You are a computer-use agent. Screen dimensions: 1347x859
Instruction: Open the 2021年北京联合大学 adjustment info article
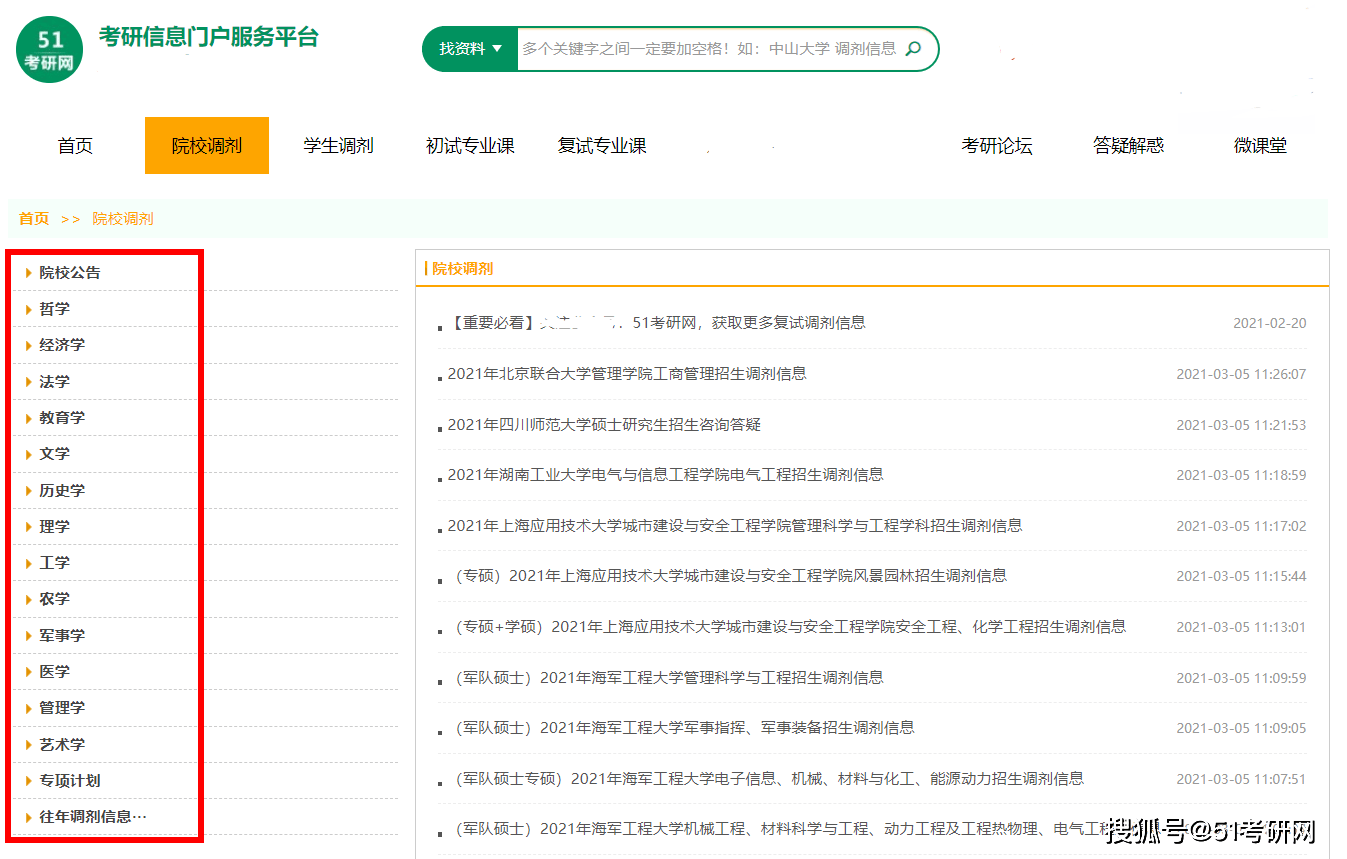pos(627,374)
